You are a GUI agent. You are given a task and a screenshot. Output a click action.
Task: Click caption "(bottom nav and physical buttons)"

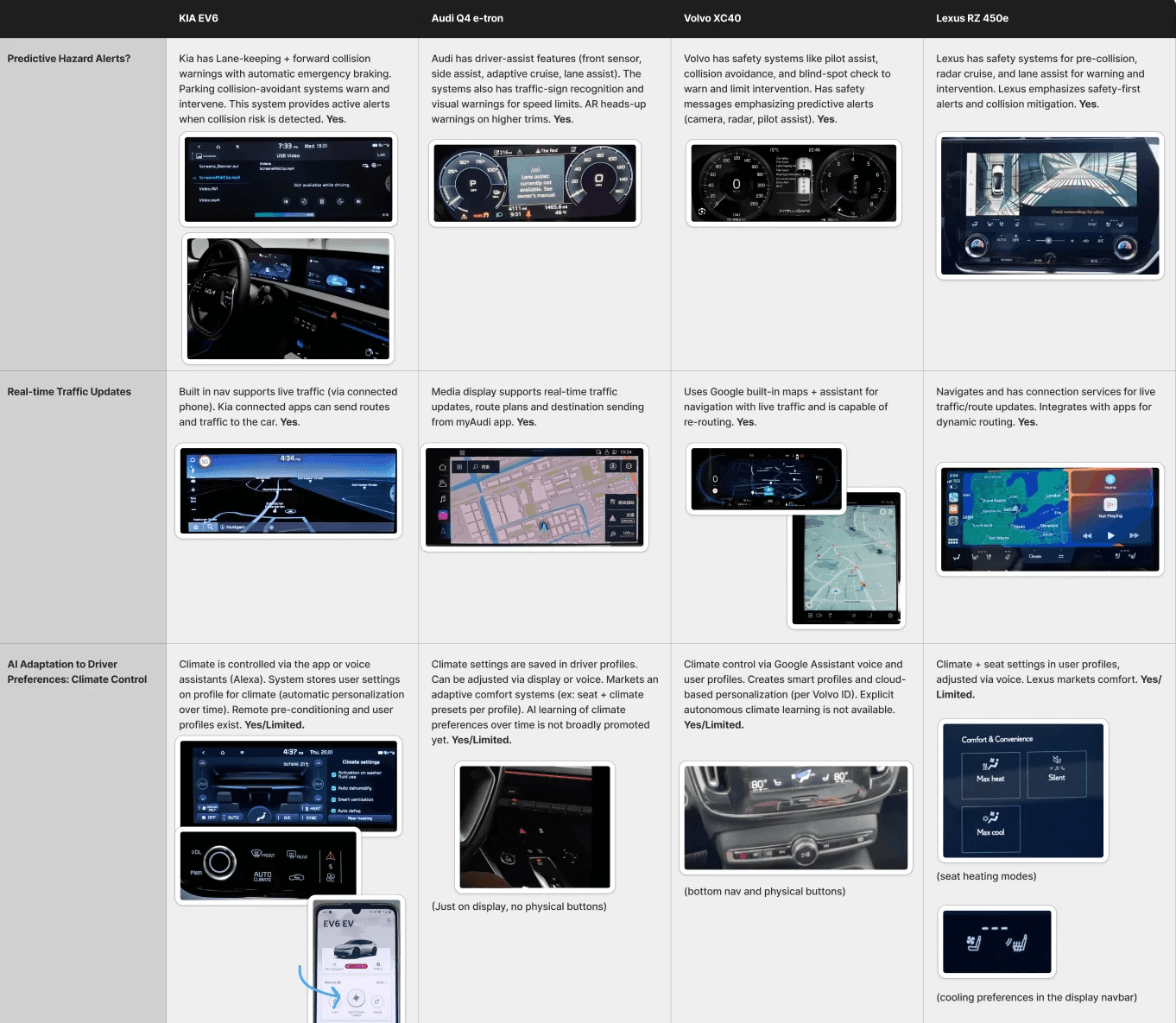click(x=764, y=892)
